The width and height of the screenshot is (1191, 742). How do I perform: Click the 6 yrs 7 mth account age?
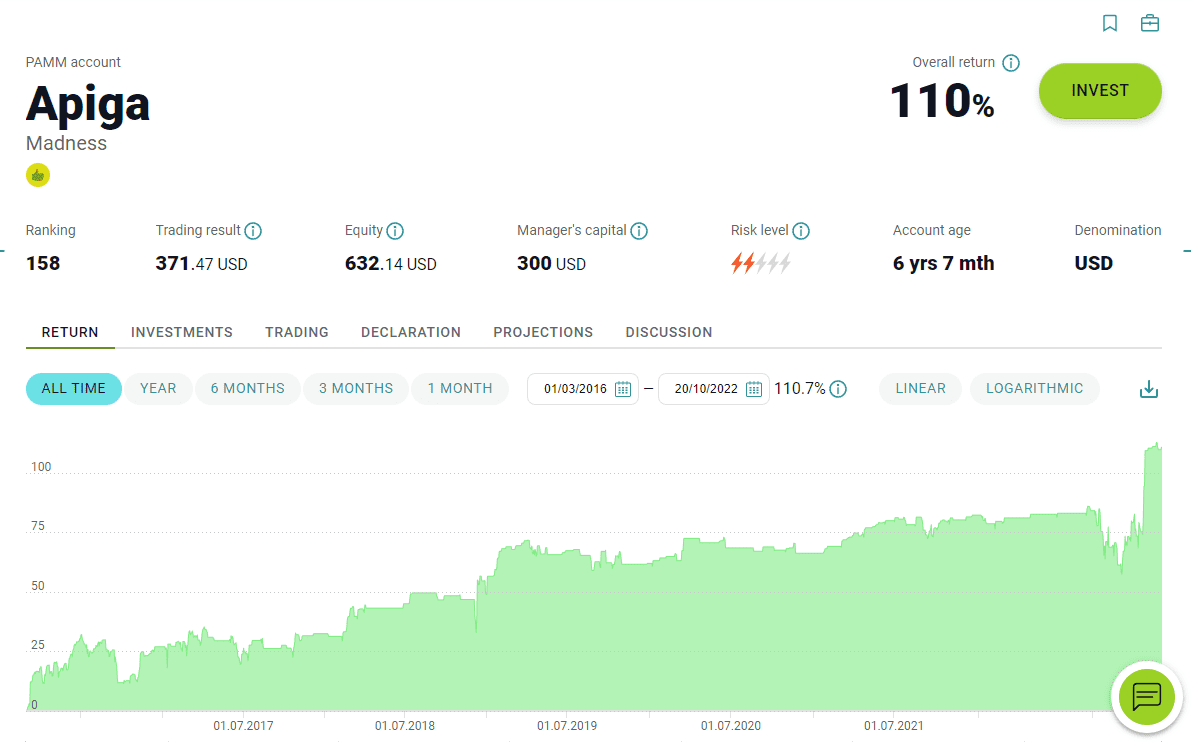pos(943,264)
